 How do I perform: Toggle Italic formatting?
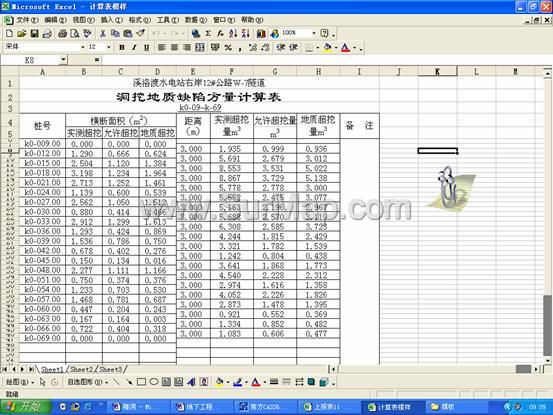134,47
